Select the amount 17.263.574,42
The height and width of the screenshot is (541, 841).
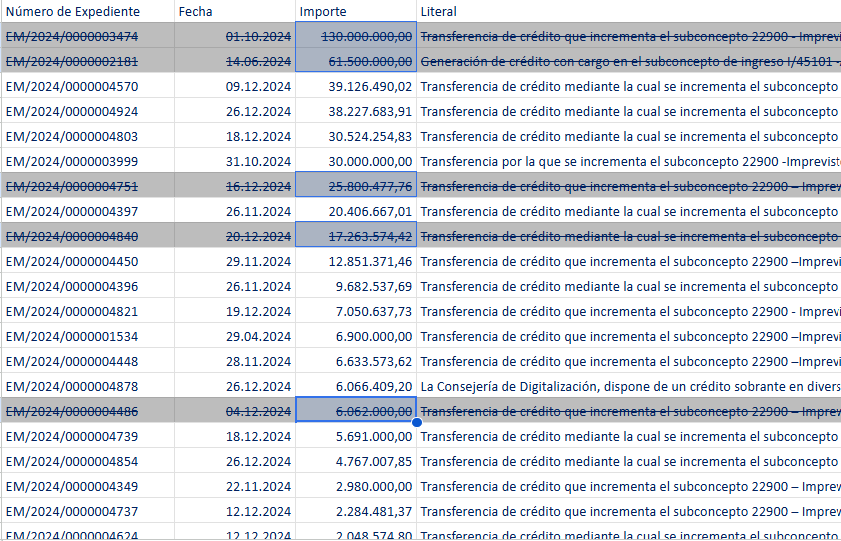(356, 236)
